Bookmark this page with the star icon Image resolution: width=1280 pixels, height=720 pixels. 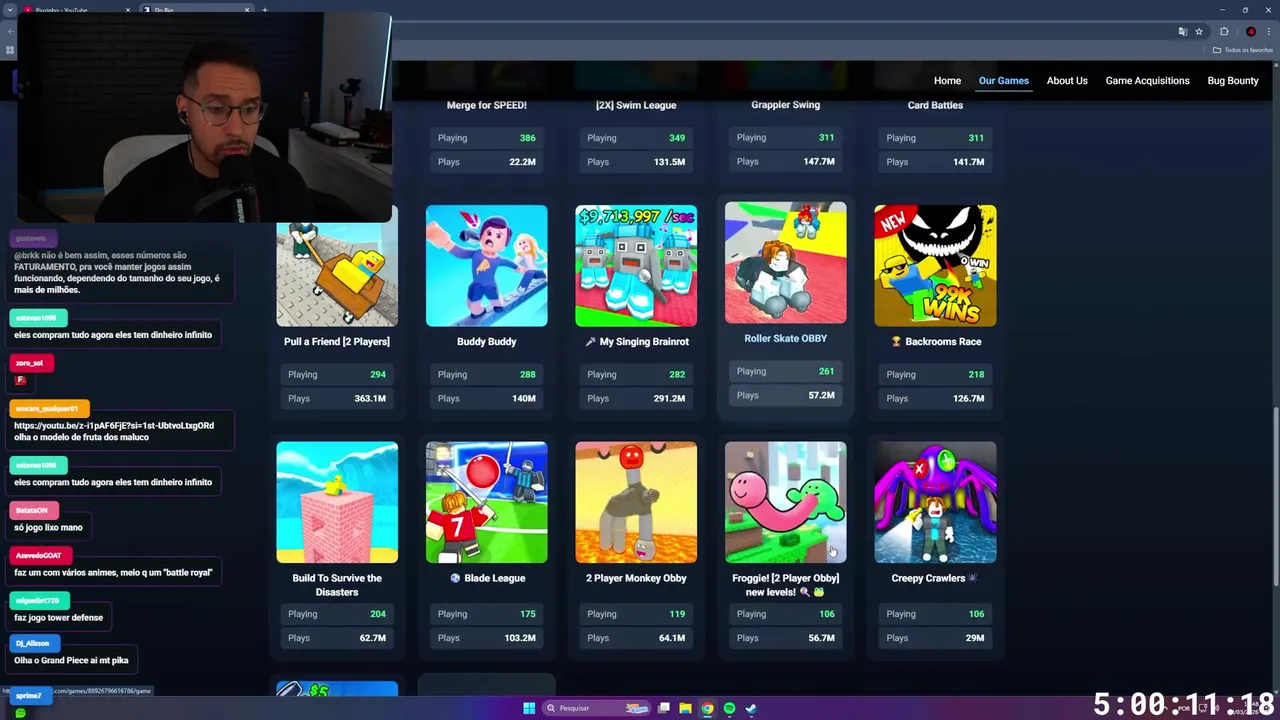(1198, 31)
